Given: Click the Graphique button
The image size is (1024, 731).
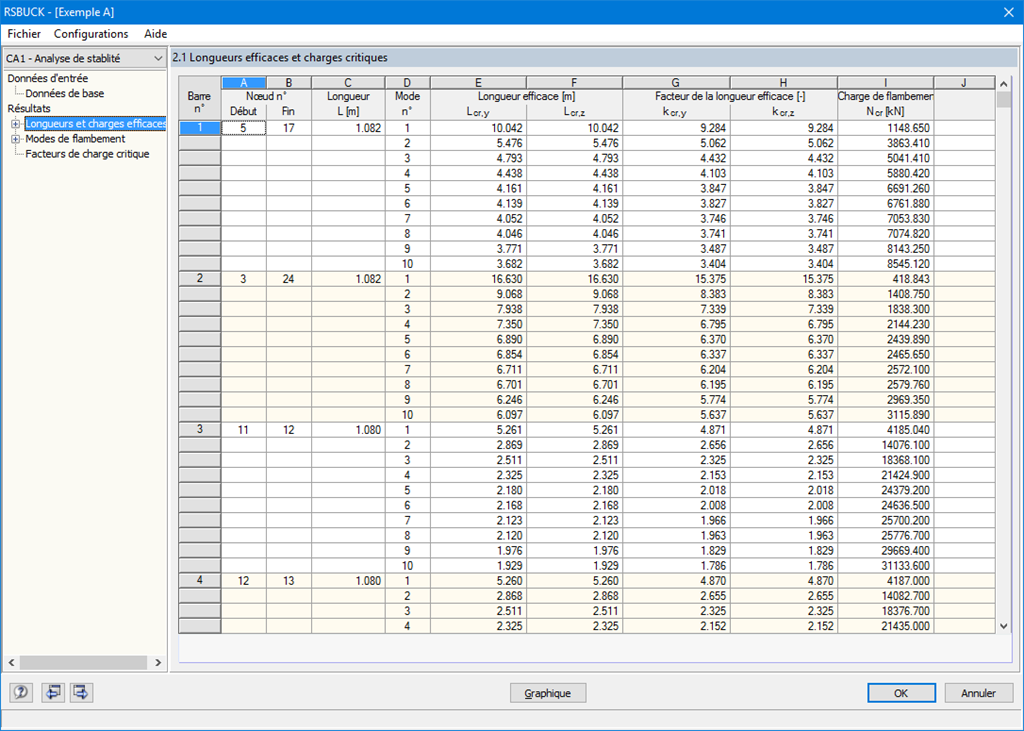Looking at the screenshot, I should 547,693.
